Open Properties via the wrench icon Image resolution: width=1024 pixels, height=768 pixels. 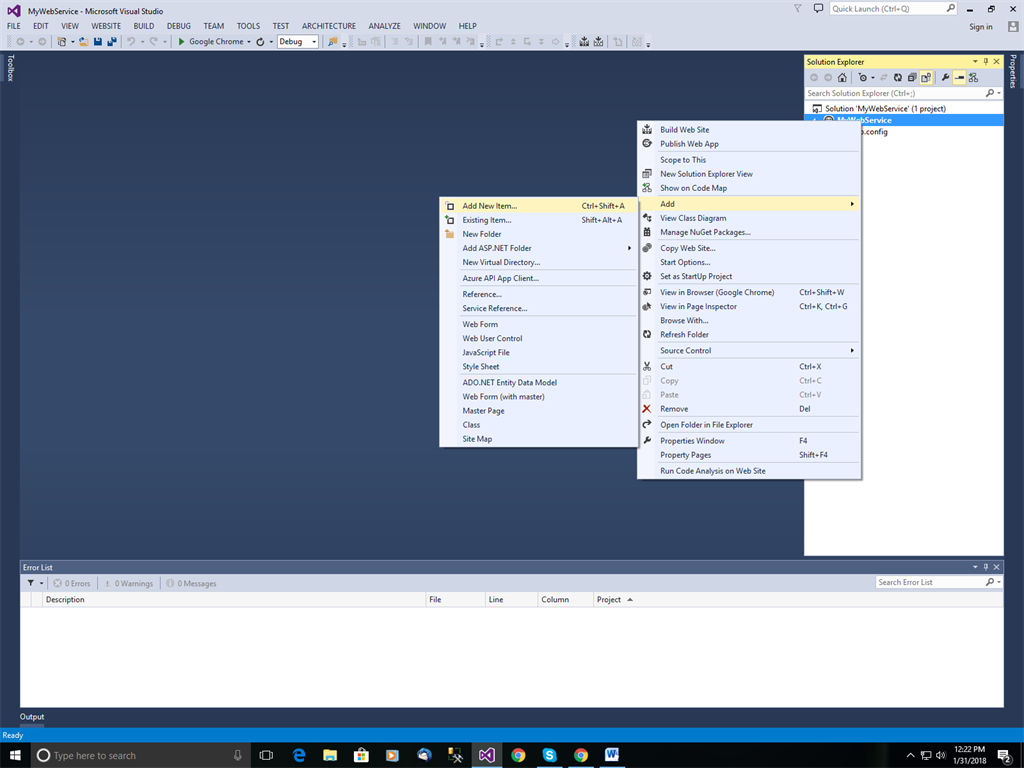pos(946,77)
